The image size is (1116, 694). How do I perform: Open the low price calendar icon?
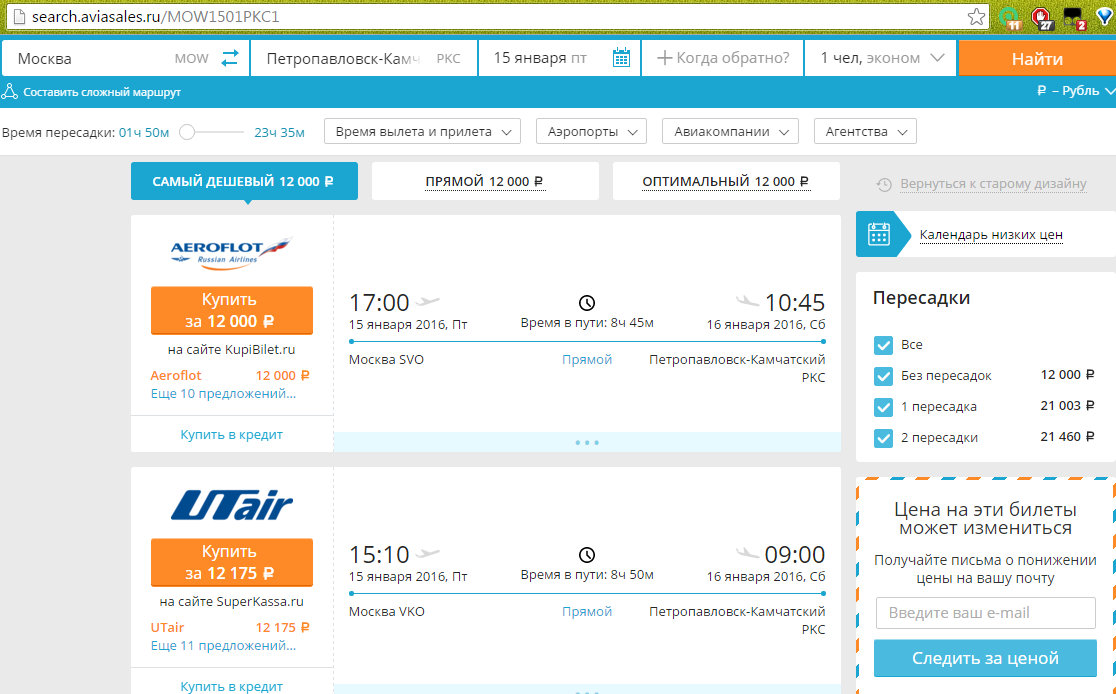point(878,234)
